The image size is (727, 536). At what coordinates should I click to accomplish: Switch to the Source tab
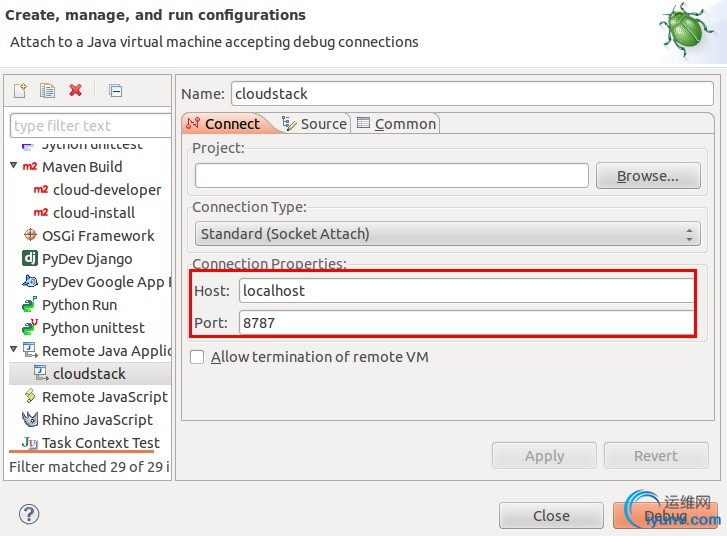tap(314, 124)
